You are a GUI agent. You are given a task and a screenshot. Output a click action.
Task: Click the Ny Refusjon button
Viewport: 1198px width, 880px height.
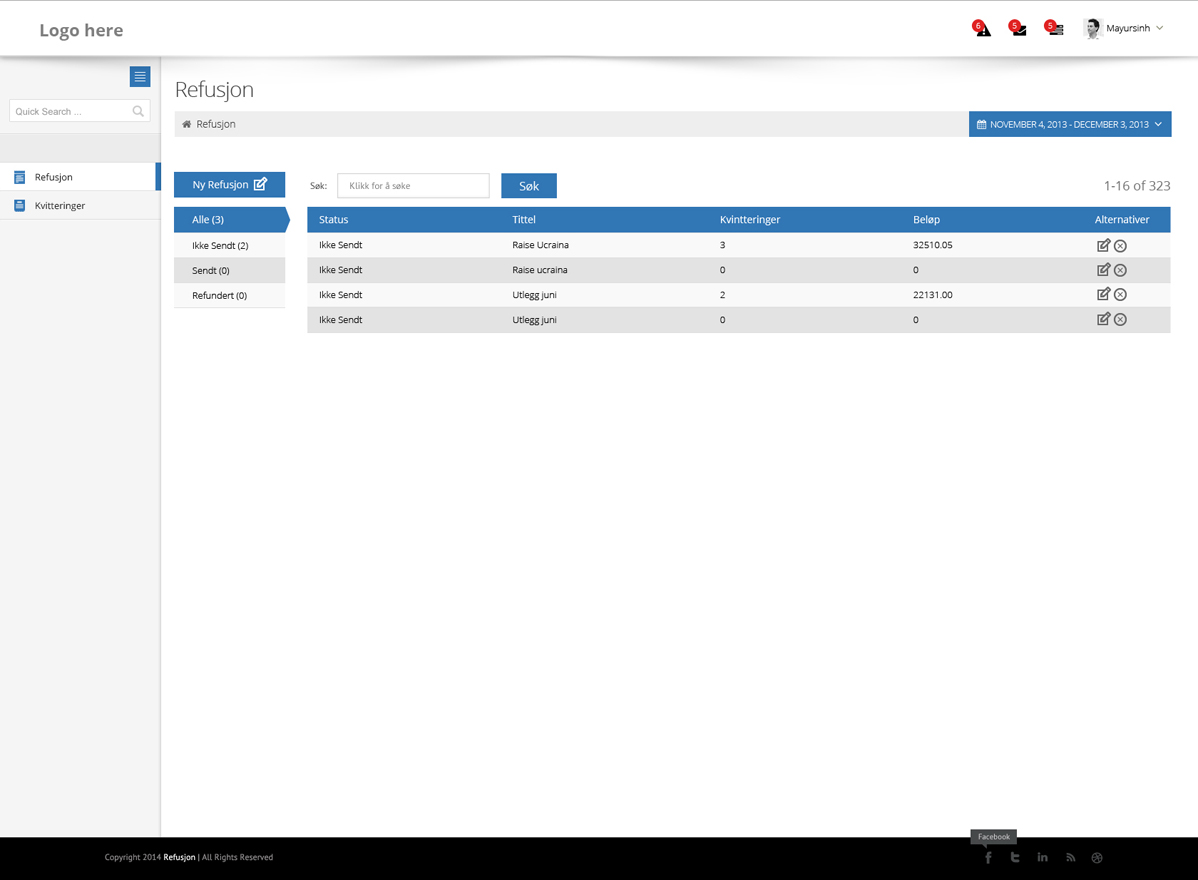(229, 185)
